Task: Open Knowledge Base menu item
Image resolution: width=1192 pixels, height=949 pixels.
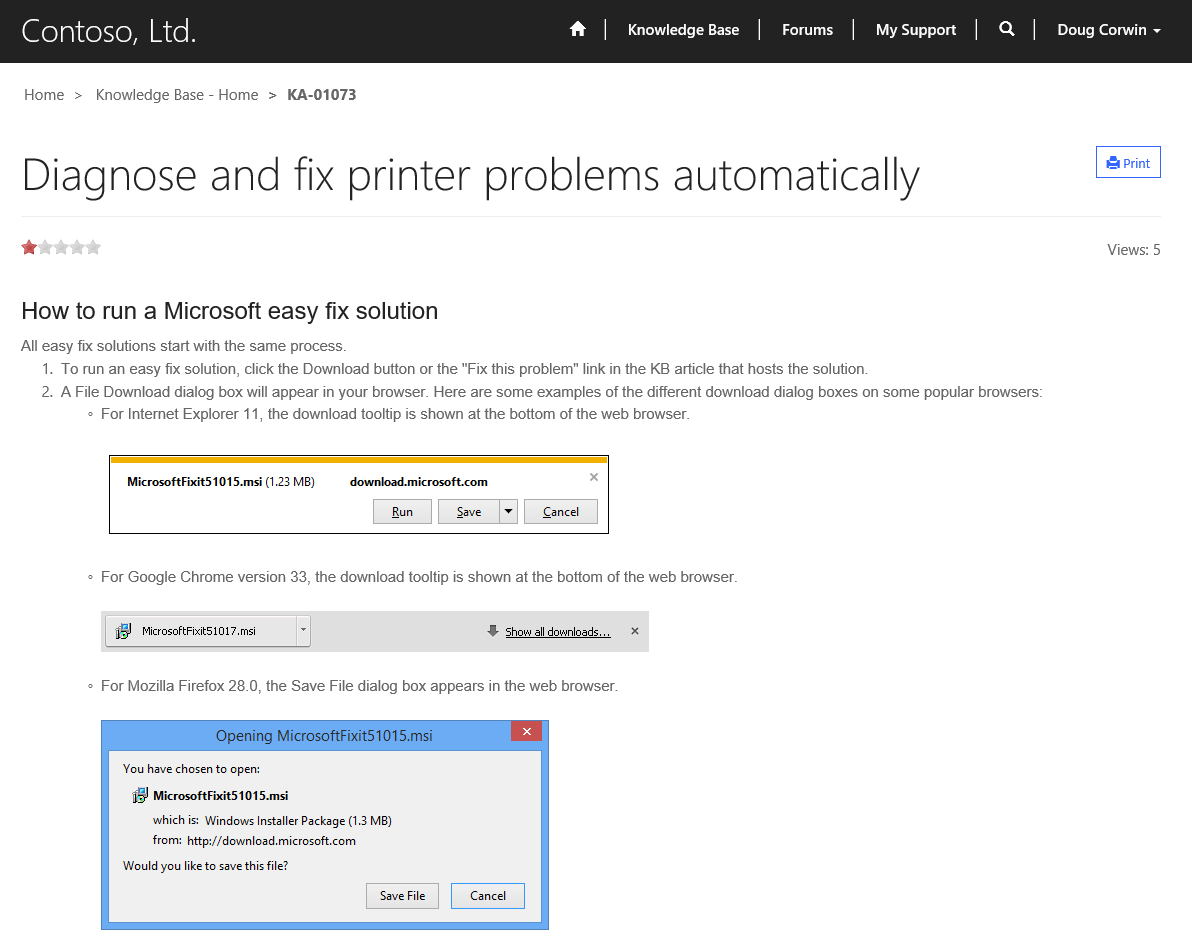Action: 683,30
